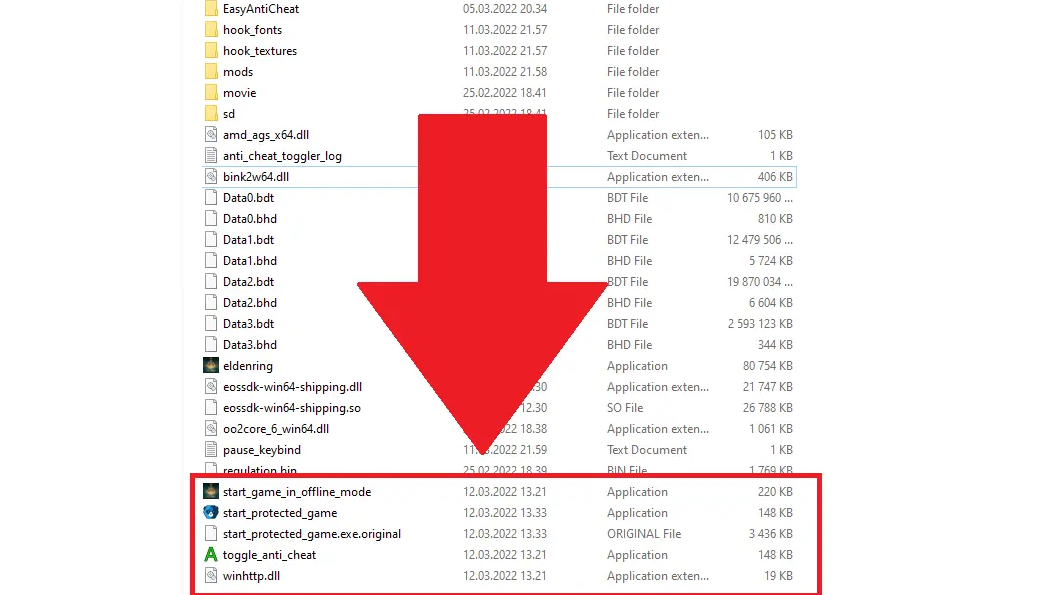The image size is (1058, 595).
Task: Select the Data3.bhd file icon
Action: [x=211, y=345]
